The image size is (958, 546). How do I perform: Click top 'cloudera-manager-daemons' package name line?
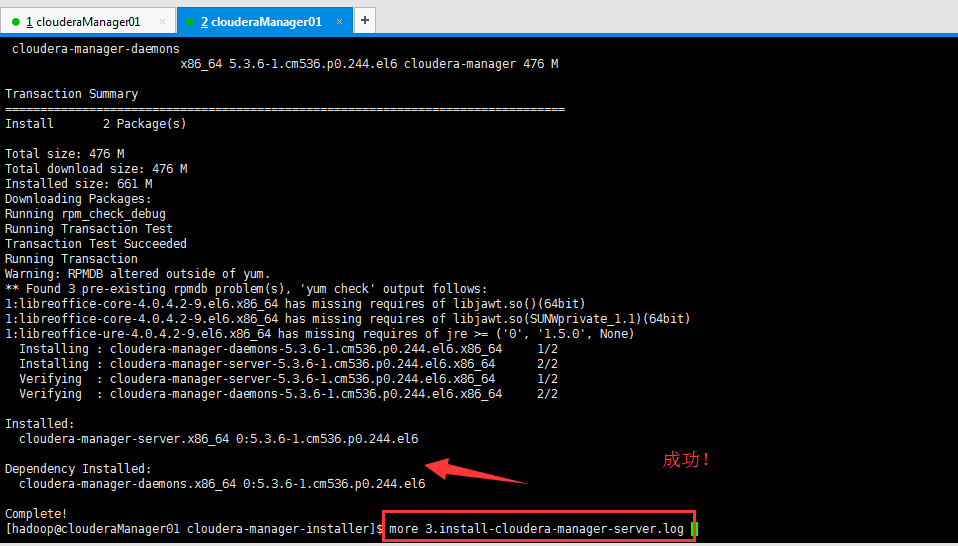point(96,49)
